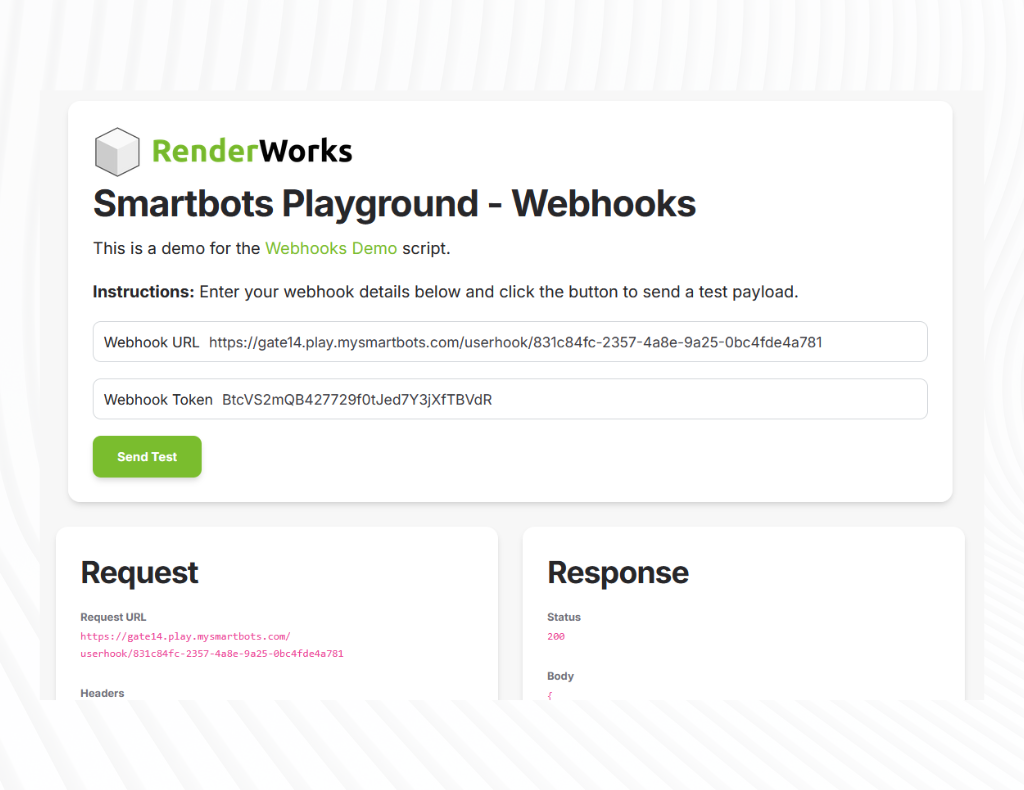Click the Response panel heading

click(x=618, y=573)
